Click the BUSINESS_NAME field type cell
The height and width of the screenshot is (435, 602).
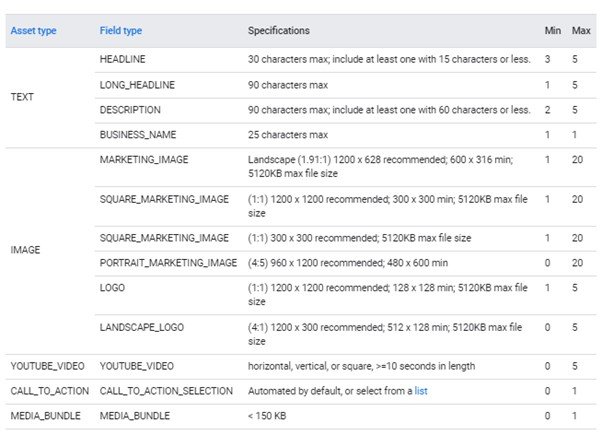point(138,135)
